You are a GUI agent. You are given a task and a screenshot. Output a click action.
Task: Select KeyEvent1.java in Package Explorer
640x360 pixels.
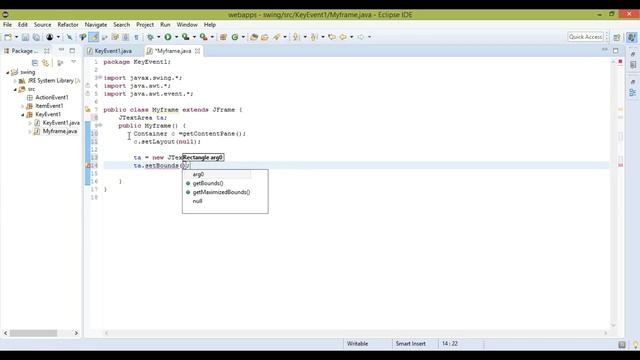[61, 123]
